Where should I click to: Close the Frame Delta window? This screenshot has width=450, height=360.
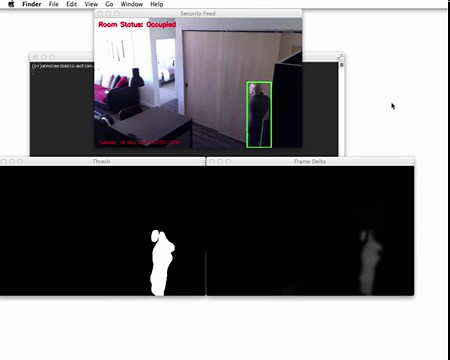(212, 161)
